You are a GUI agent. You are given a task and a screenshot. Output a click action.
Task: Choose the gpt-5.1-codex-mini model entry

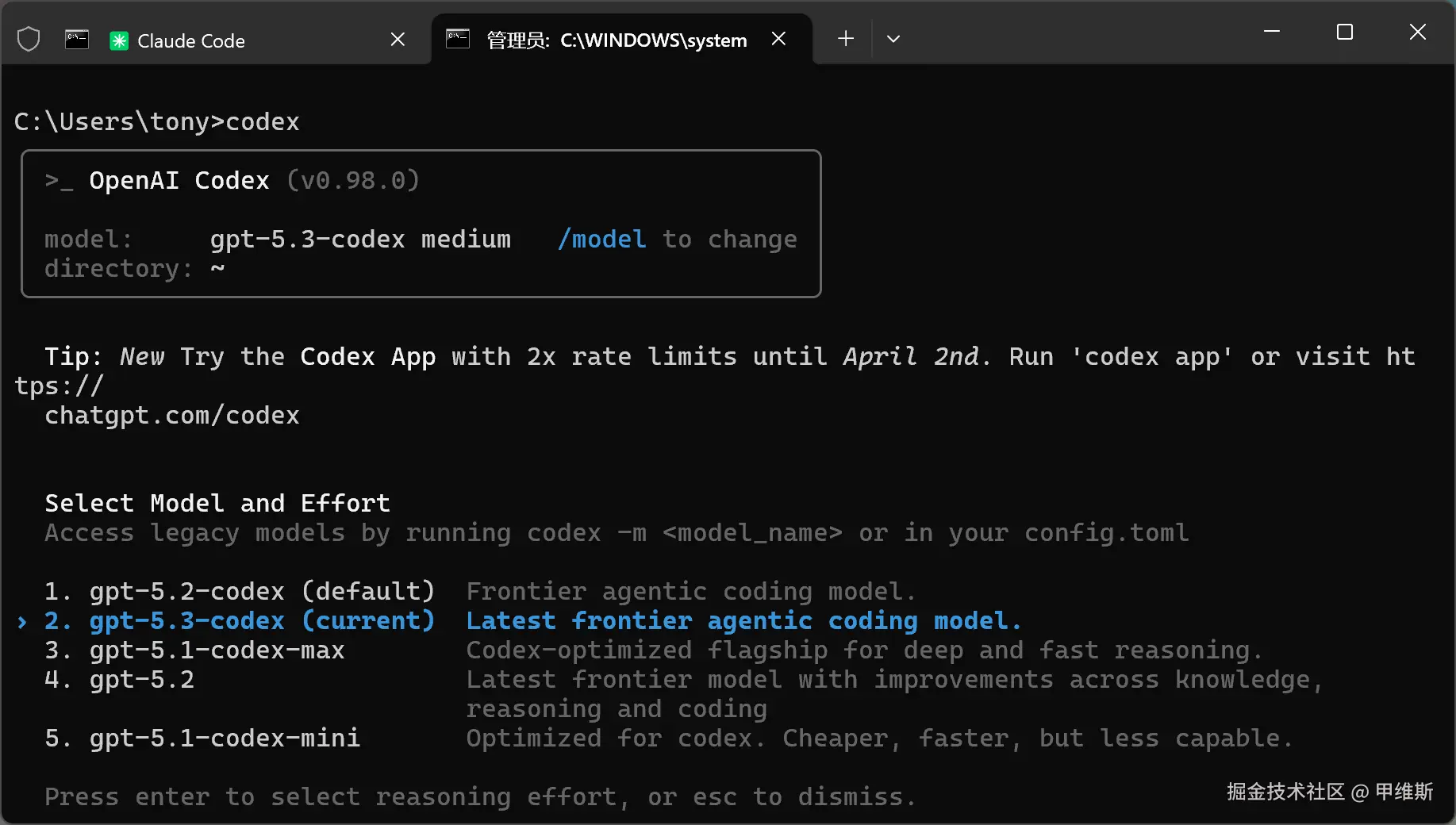tap(224, 738)
